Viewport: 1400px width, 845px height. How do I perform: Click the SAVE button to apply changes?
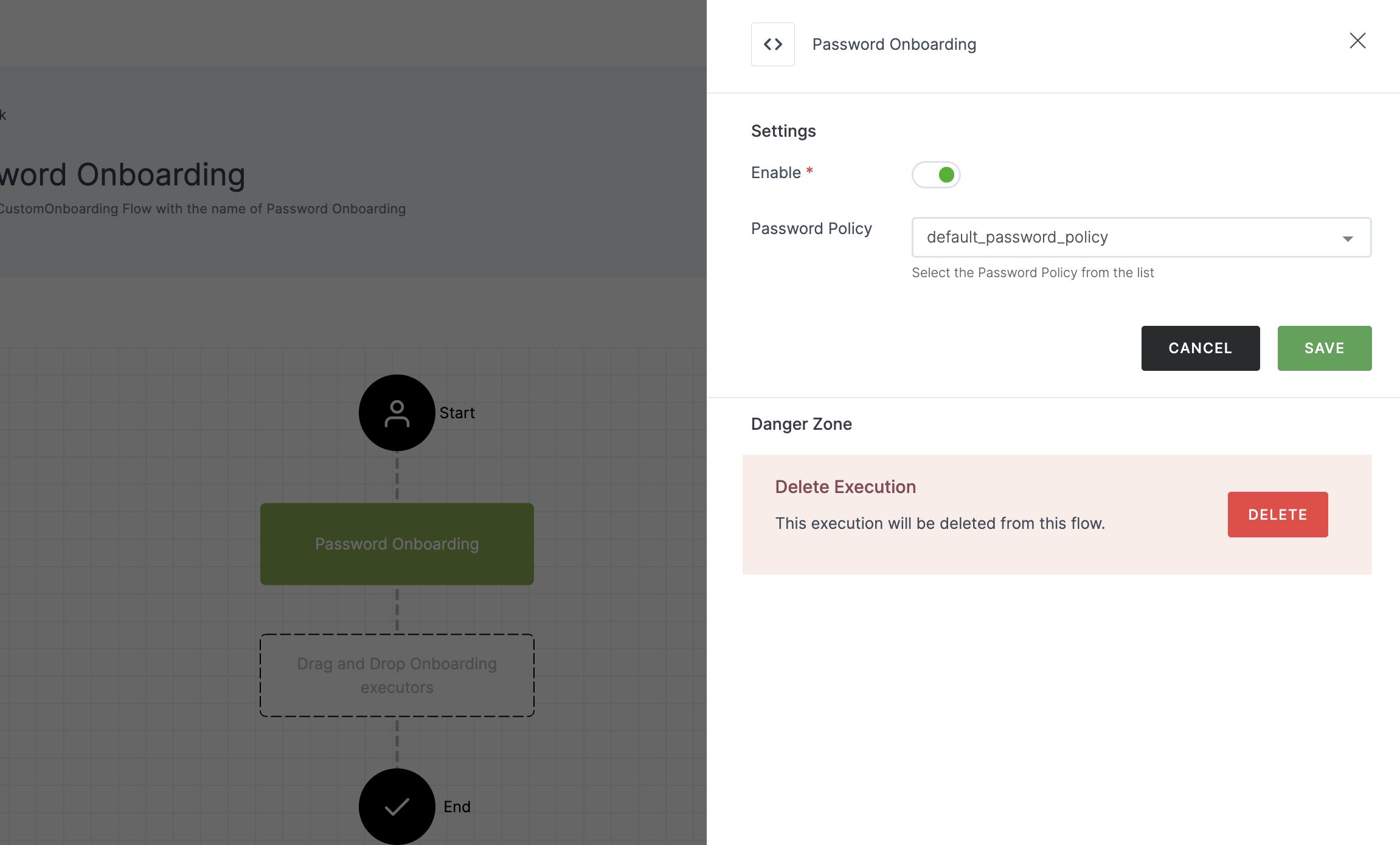pyautogui.click(x=1324, y=347)
